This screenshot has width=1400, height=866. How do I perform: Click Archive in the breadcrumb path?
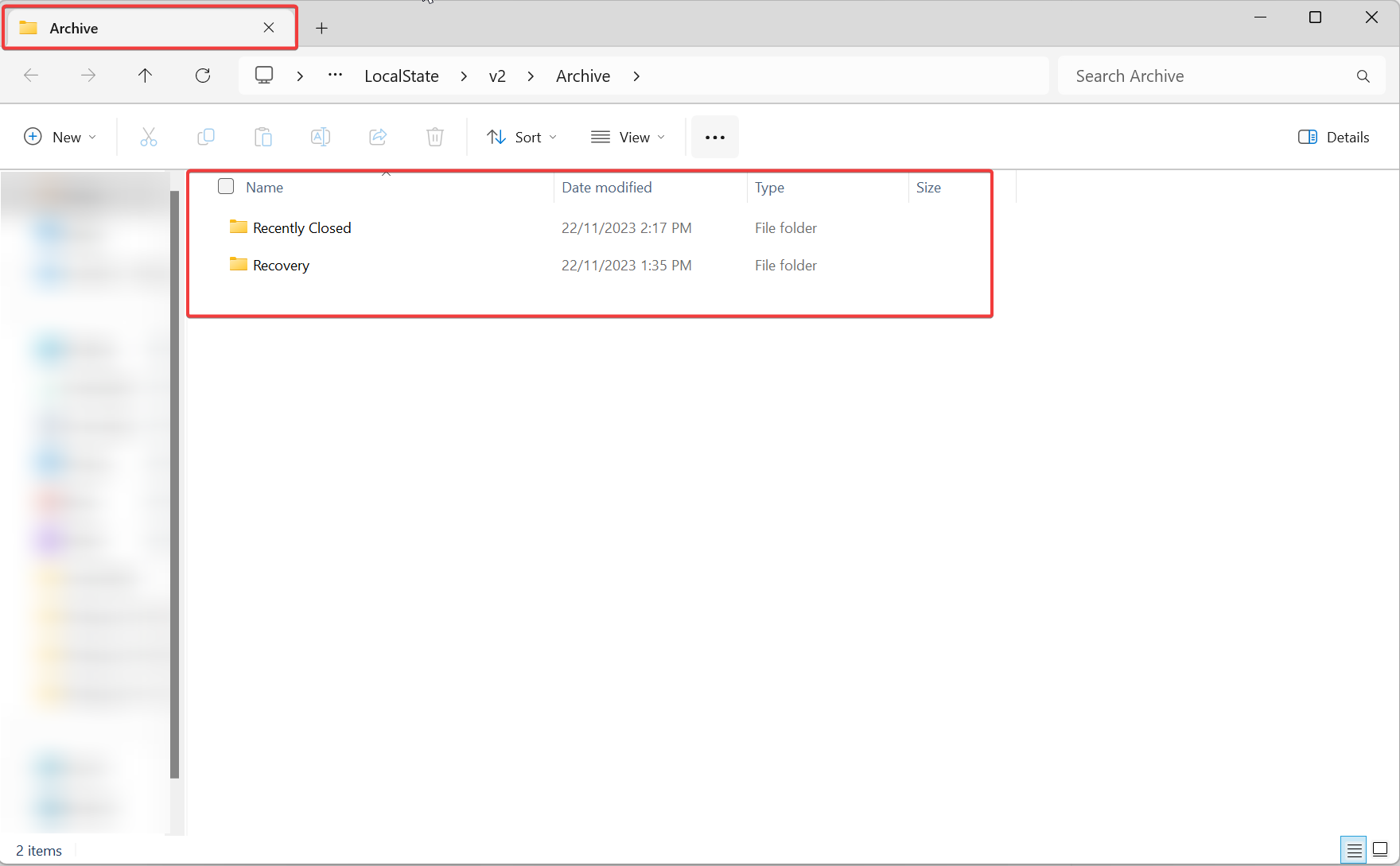click(583, 76)
